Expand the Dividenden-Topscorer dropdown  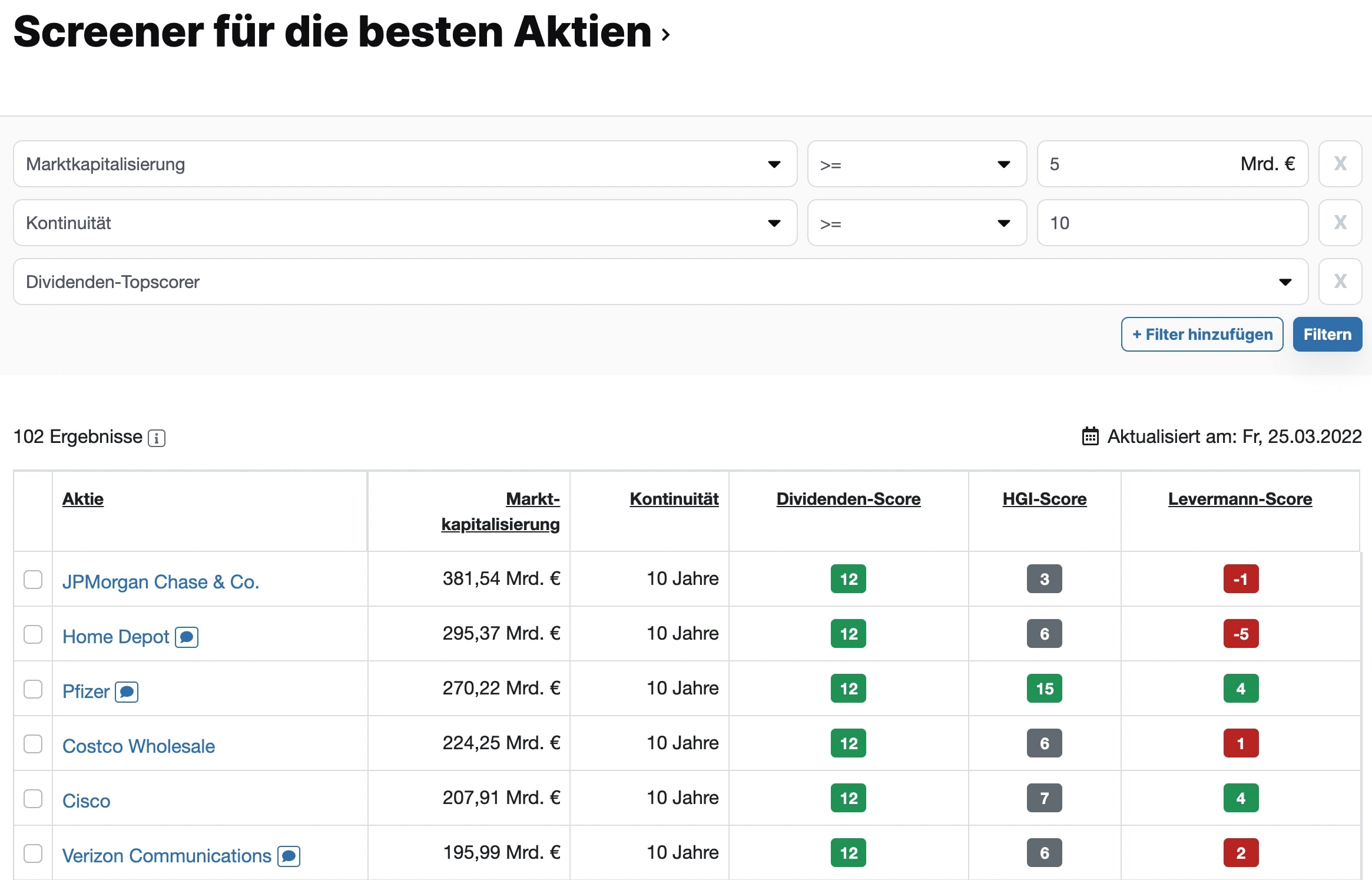(x=661, y=282)
